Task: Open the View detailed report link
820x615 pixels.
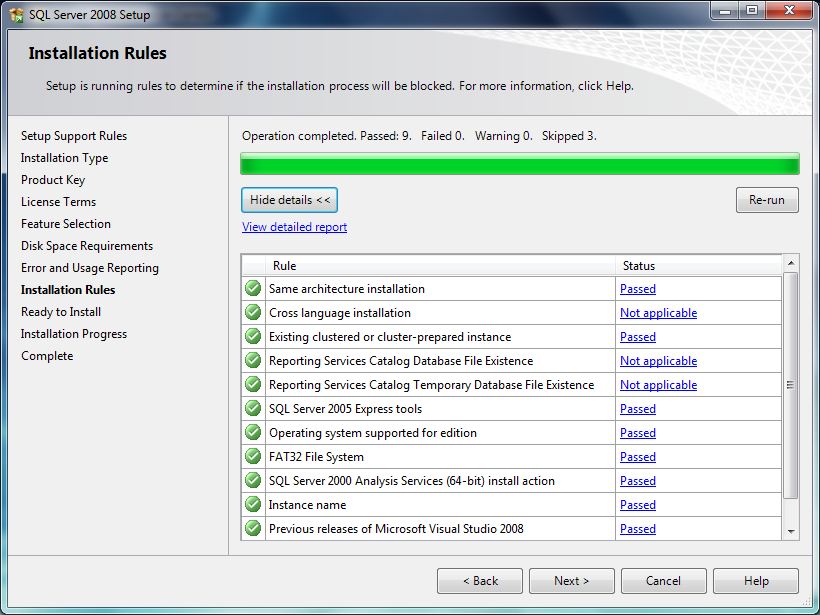Action: coord(294,227)
